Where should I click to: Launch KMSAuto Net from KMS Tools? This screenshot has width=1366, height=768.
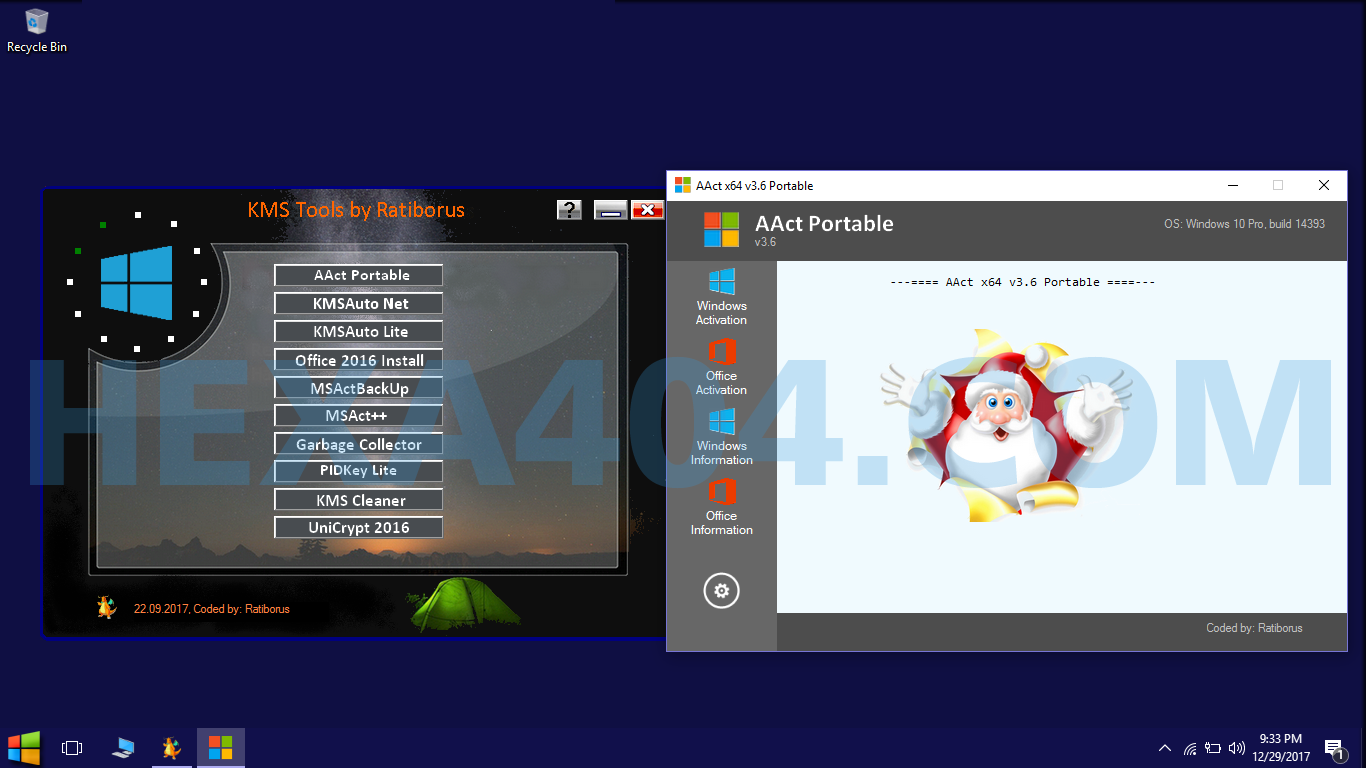[x=359, y=303]
